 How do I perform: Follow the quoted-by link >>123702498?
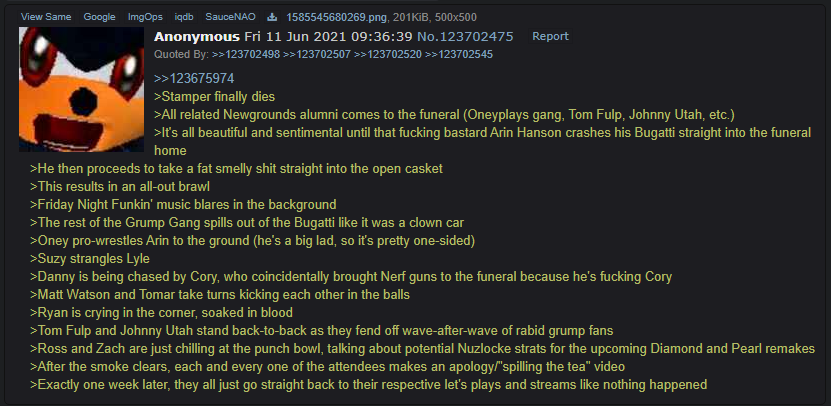(x=246, y=54)
